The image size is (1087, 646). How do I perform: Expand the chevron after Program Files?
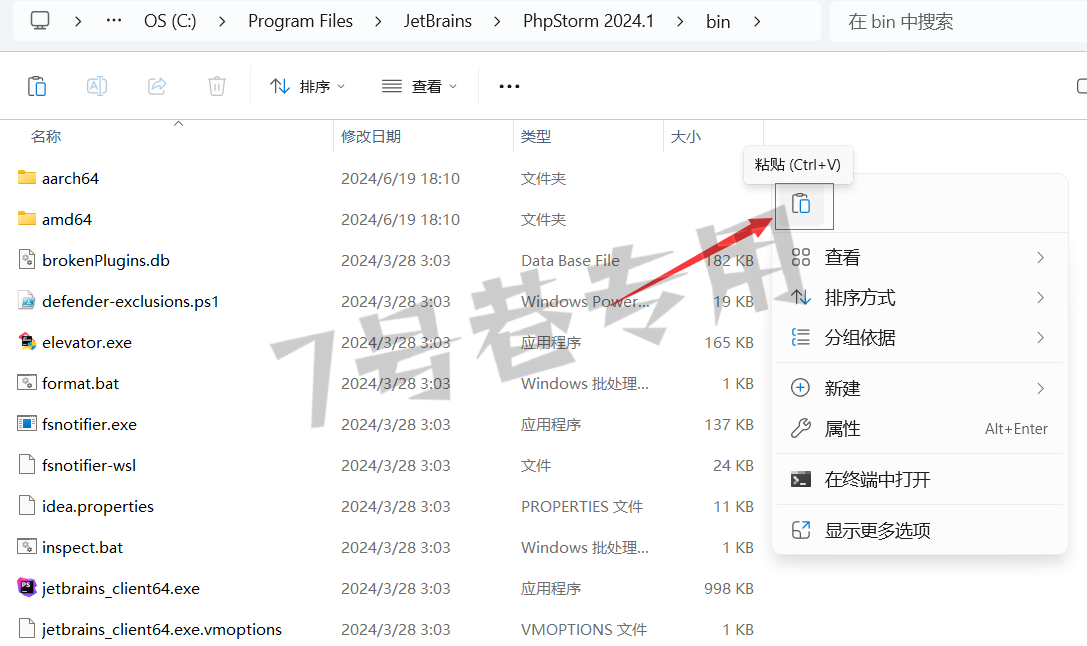coord(378,21)
